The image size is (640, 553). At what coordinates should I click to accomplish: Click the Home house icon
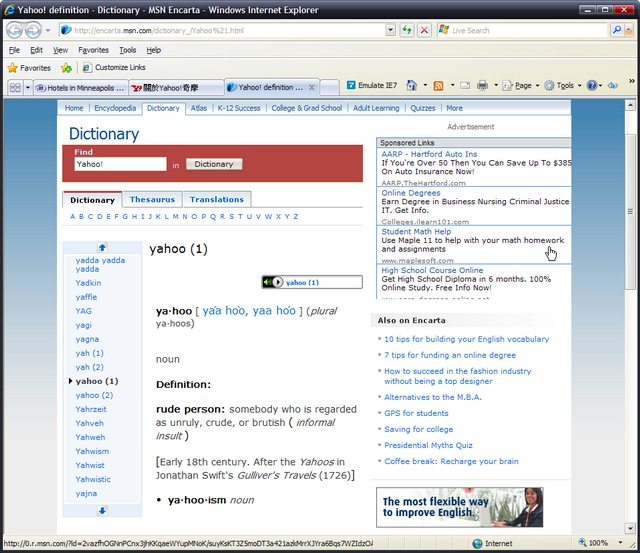[411, 85]
